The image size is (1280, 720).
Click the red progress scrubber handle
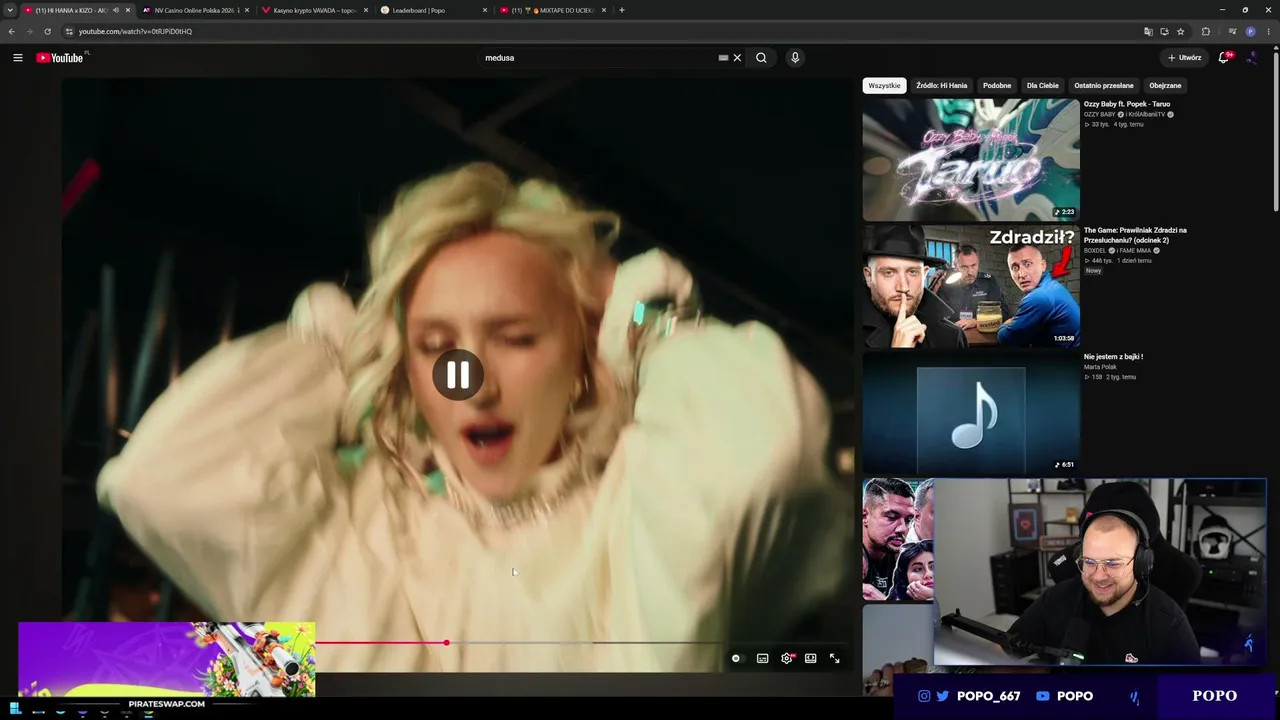pos(446,643)
